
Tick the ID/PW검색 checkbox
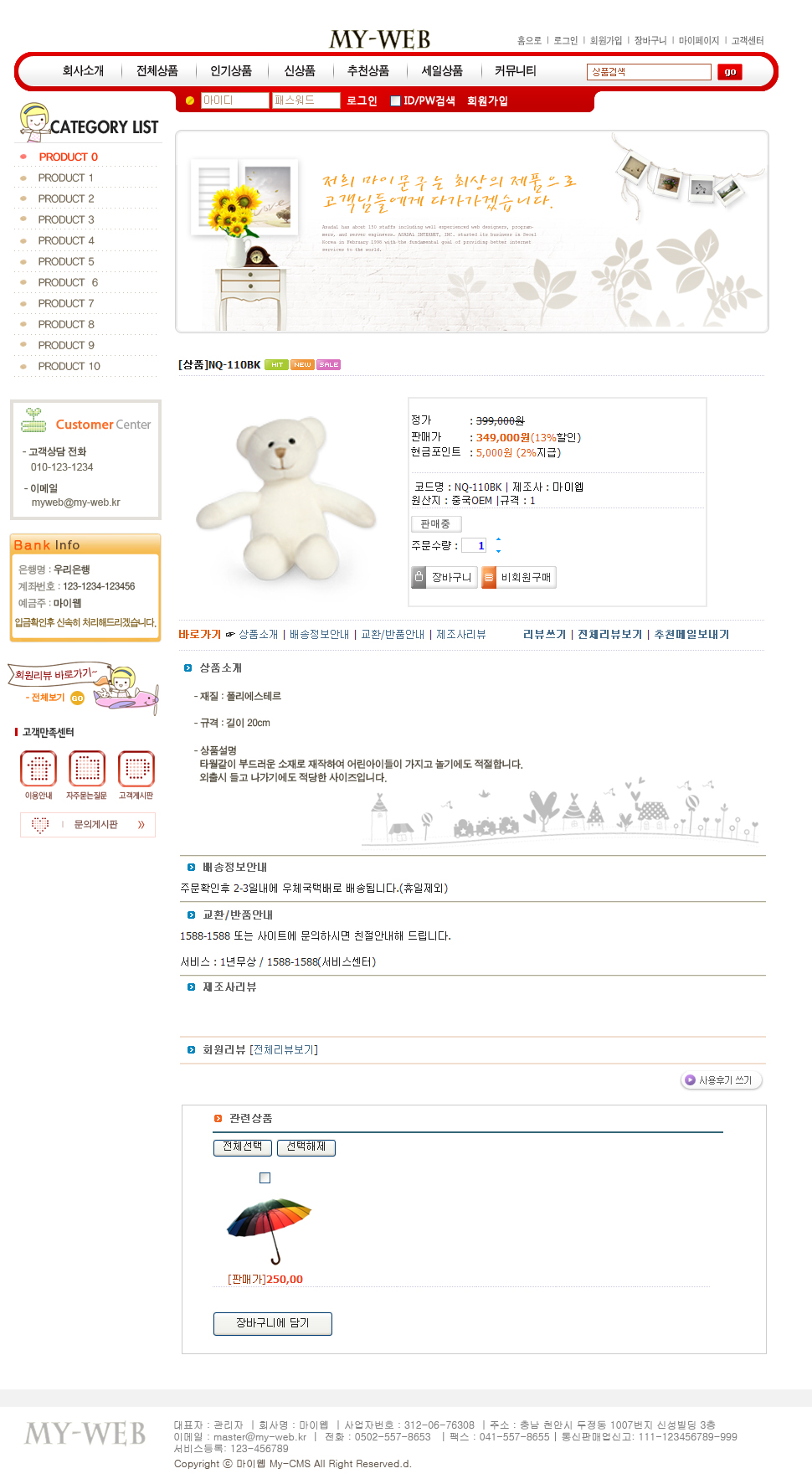point(396,101)
